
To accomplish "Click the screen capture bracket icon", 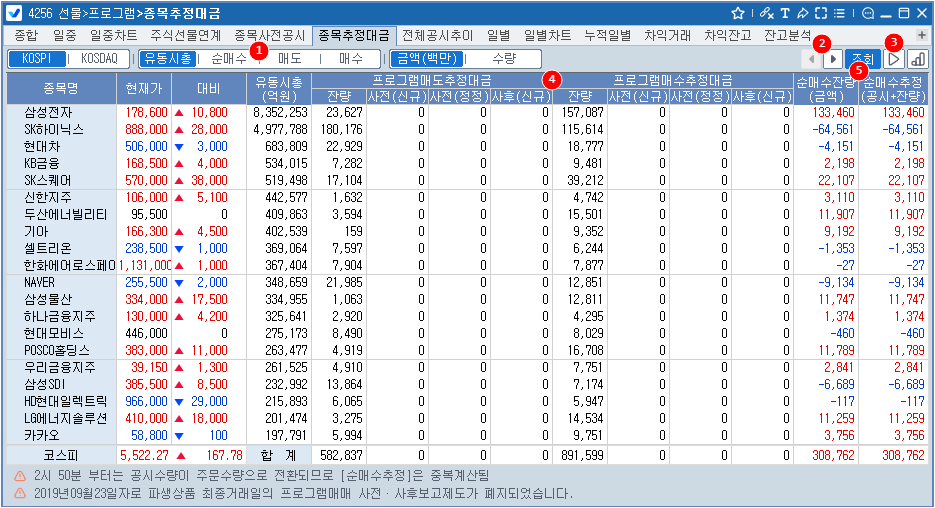I will coord(821,13).
